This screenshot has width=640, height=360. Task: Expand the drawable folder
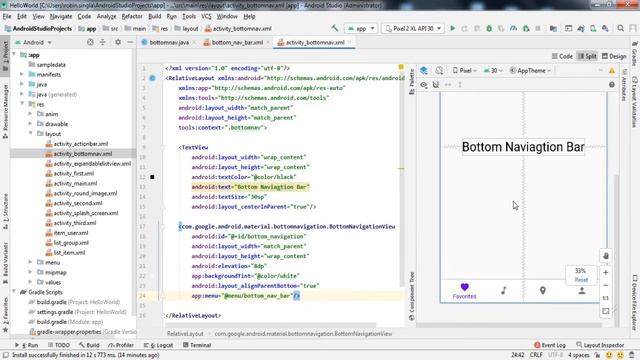click(x=30, y=124)
